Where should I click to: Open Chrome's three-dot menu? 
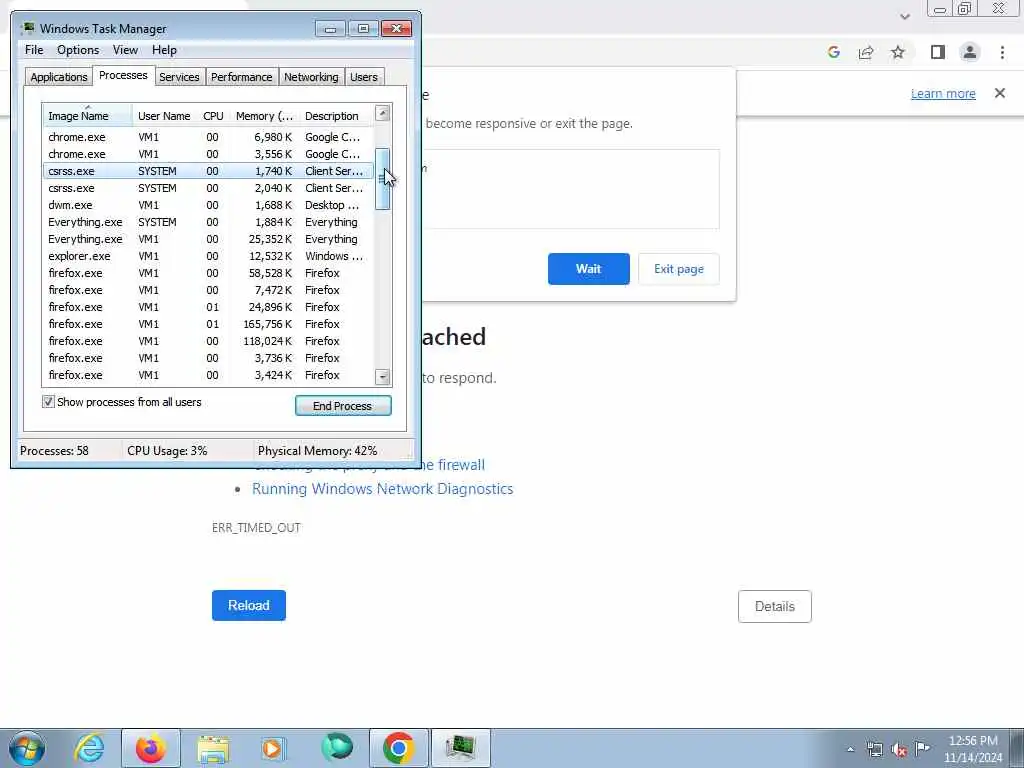(x=1002, y=52)
